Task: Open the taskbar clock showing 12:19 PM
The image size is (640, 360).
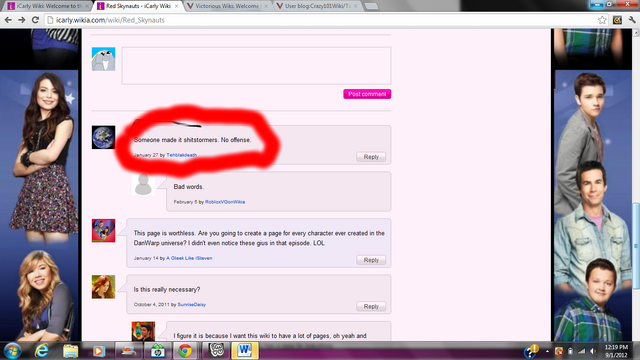Action: pyautogui.click(x=616, y=351)
